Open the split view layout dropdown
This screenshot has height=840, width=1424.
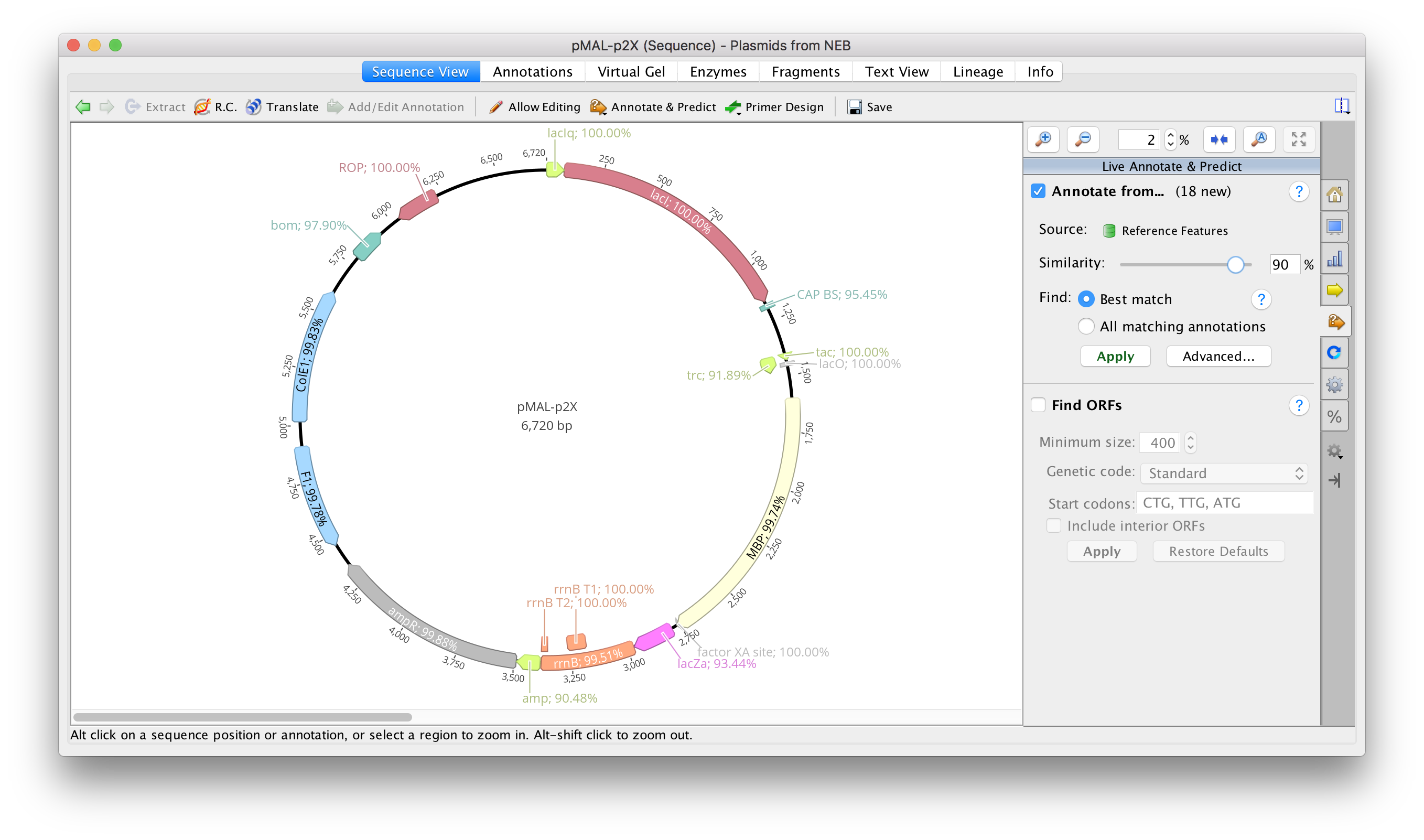pos(1342,106)
